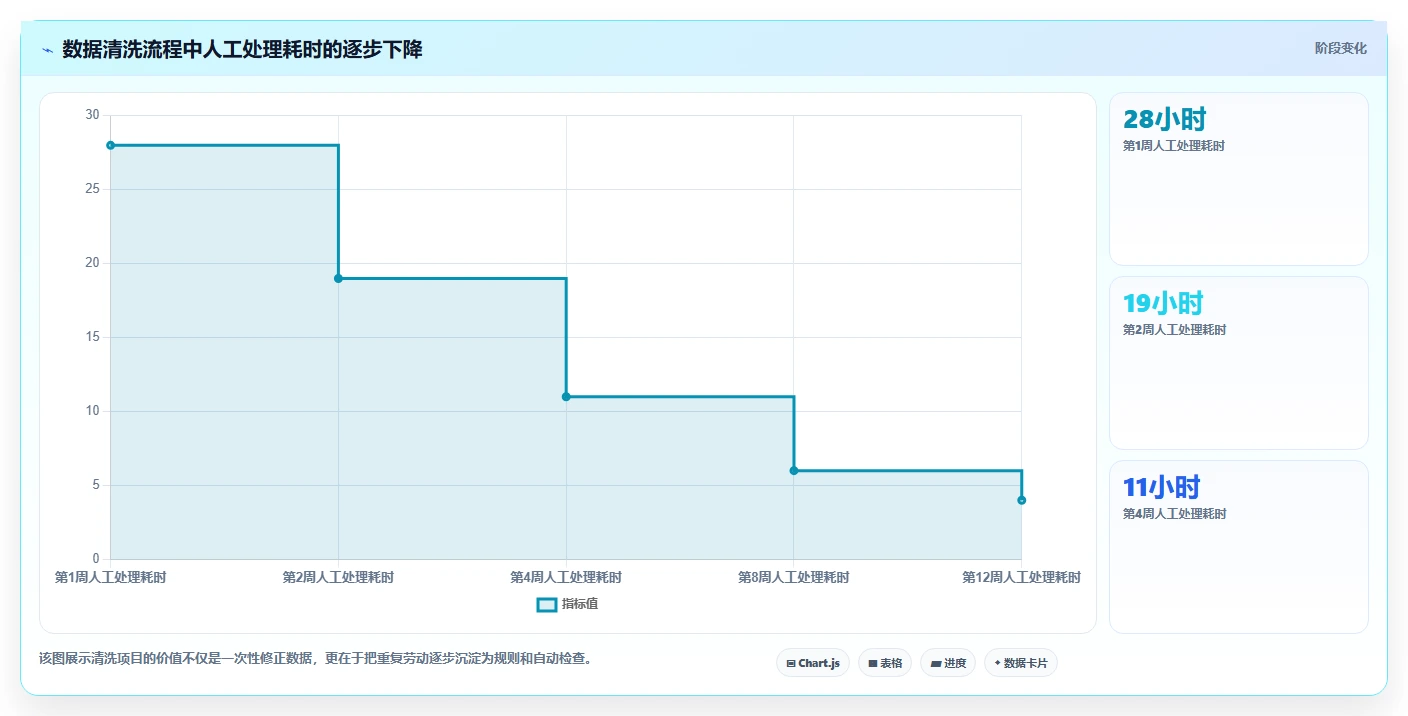Click the data point at 第2周 (19)
The width and height of the screenshot is (1408, 716).
338,278
